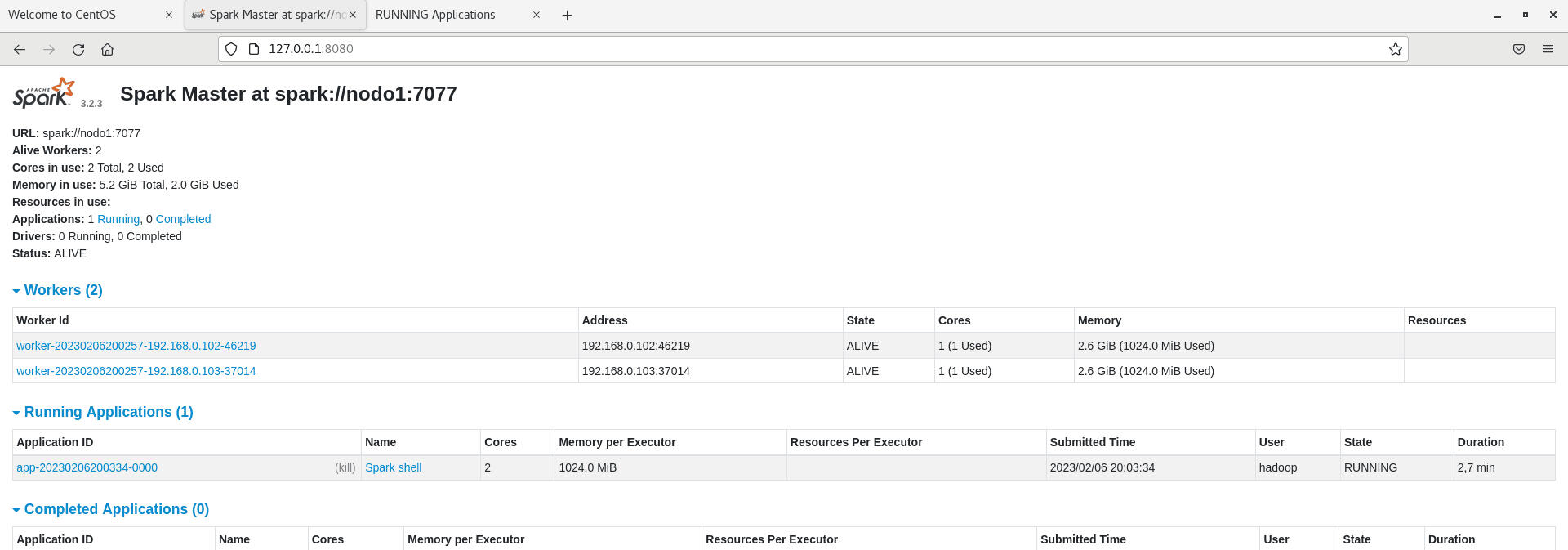Collapse the Completed Applications section
The height and width of the screenshot is (550, 1568).
110,509
